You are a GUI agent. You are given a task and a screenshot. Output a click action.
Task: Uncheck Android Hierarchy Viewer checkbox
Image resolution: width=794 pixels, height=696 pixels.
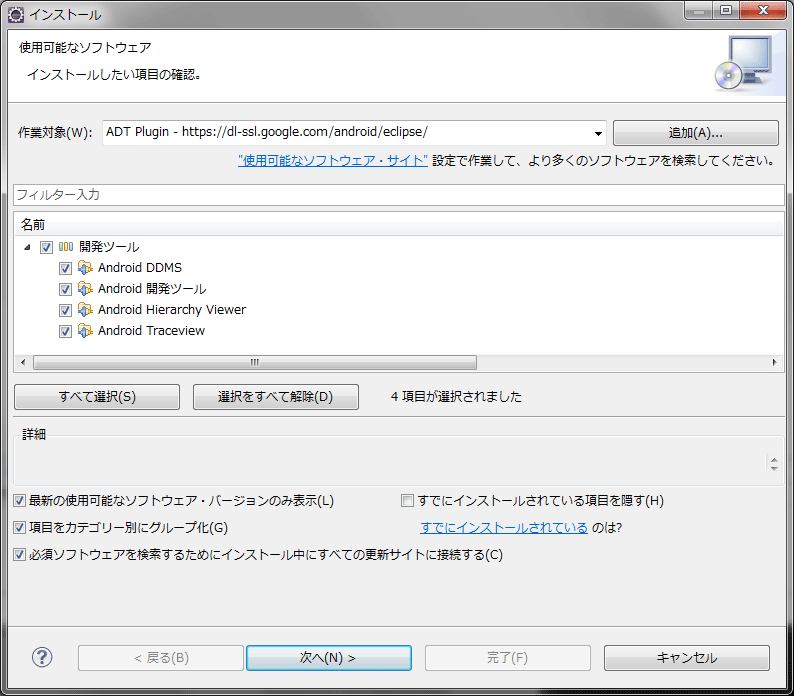(x=65, y=310)
